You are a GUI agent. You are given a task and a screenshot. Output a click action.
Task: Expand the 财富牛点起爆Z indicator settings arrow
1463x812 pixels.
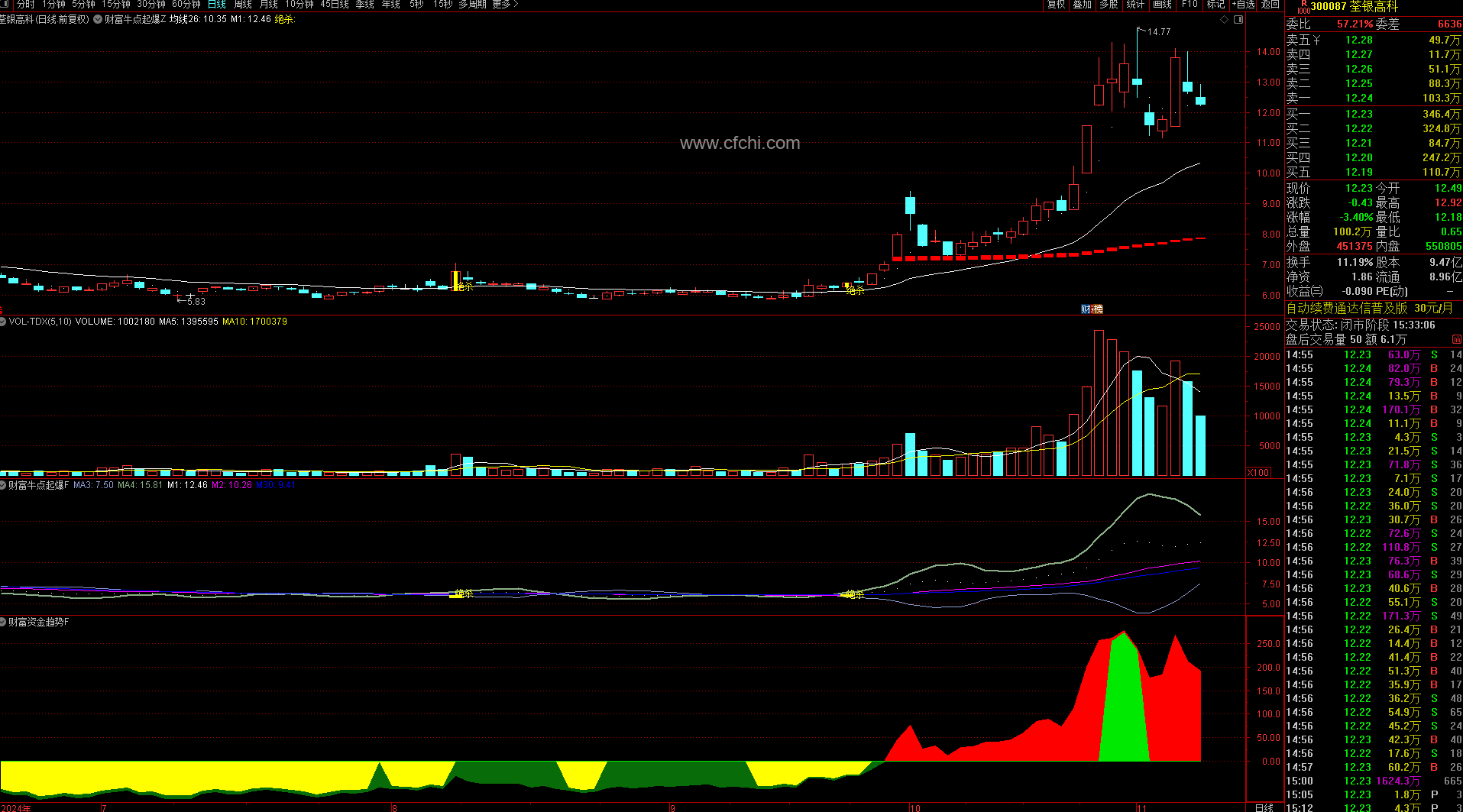(x=98, y=19)
